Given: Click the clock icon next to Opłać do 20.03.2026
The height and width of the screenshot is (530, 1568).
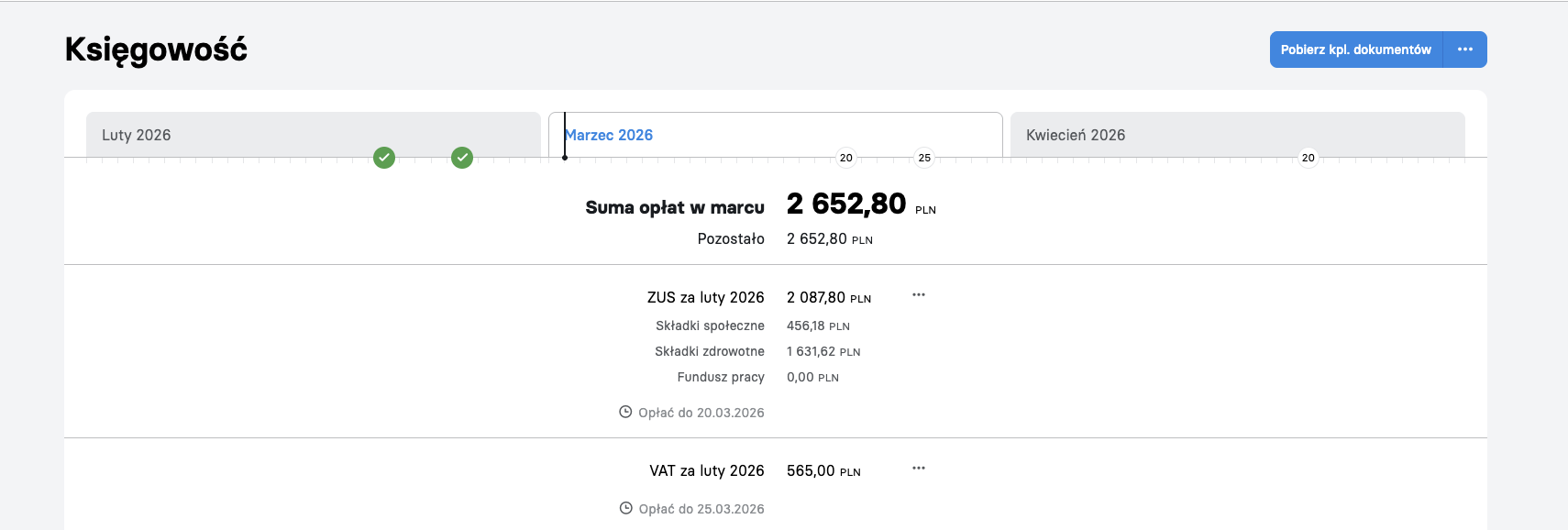Looking at the screenshot, I should point(625,412).
